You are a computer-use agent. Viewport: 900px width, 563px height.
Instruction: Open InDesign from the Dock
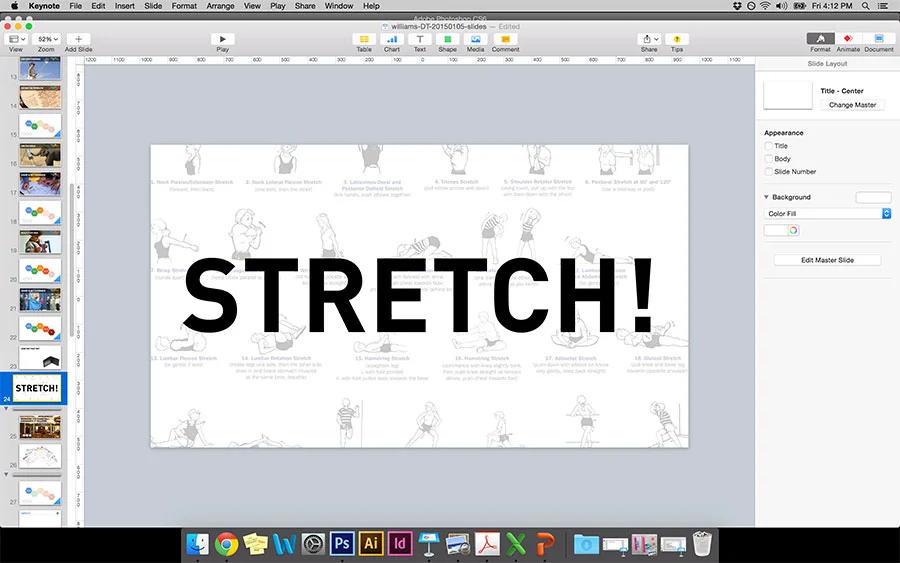pos(400,543)
